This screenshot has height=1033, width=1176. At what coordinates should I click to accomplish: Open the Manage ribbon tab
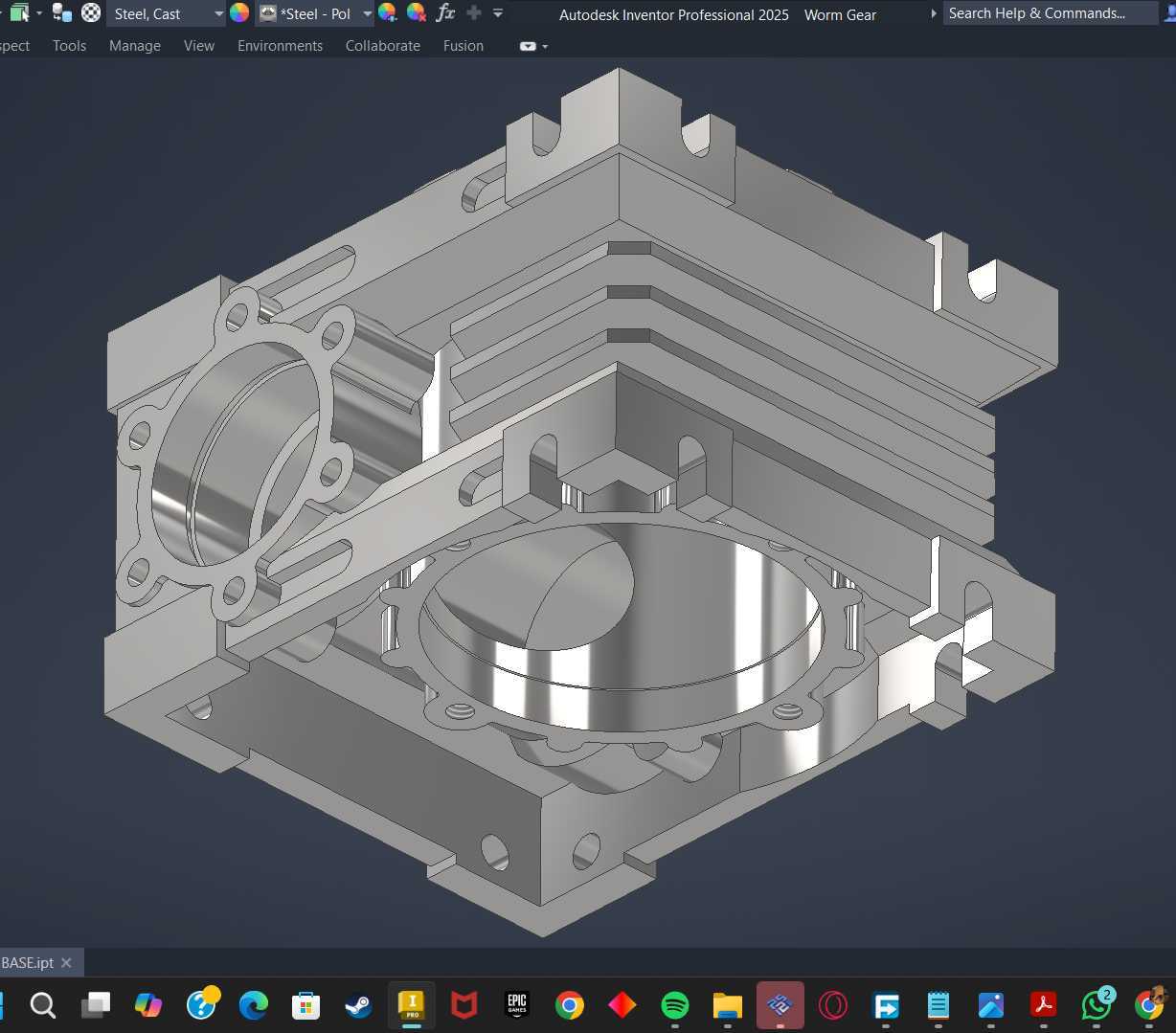135,45
